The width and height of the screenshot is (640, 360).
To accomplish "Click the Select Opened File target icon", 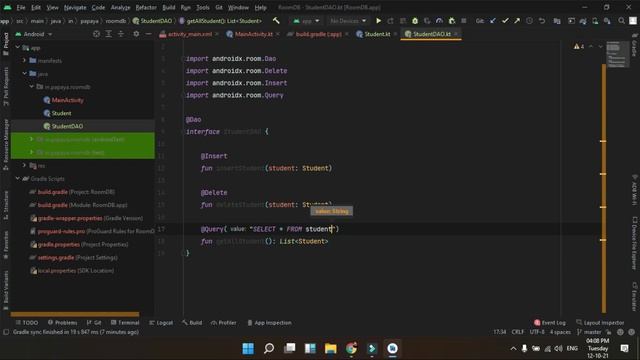I will (96, 34).
